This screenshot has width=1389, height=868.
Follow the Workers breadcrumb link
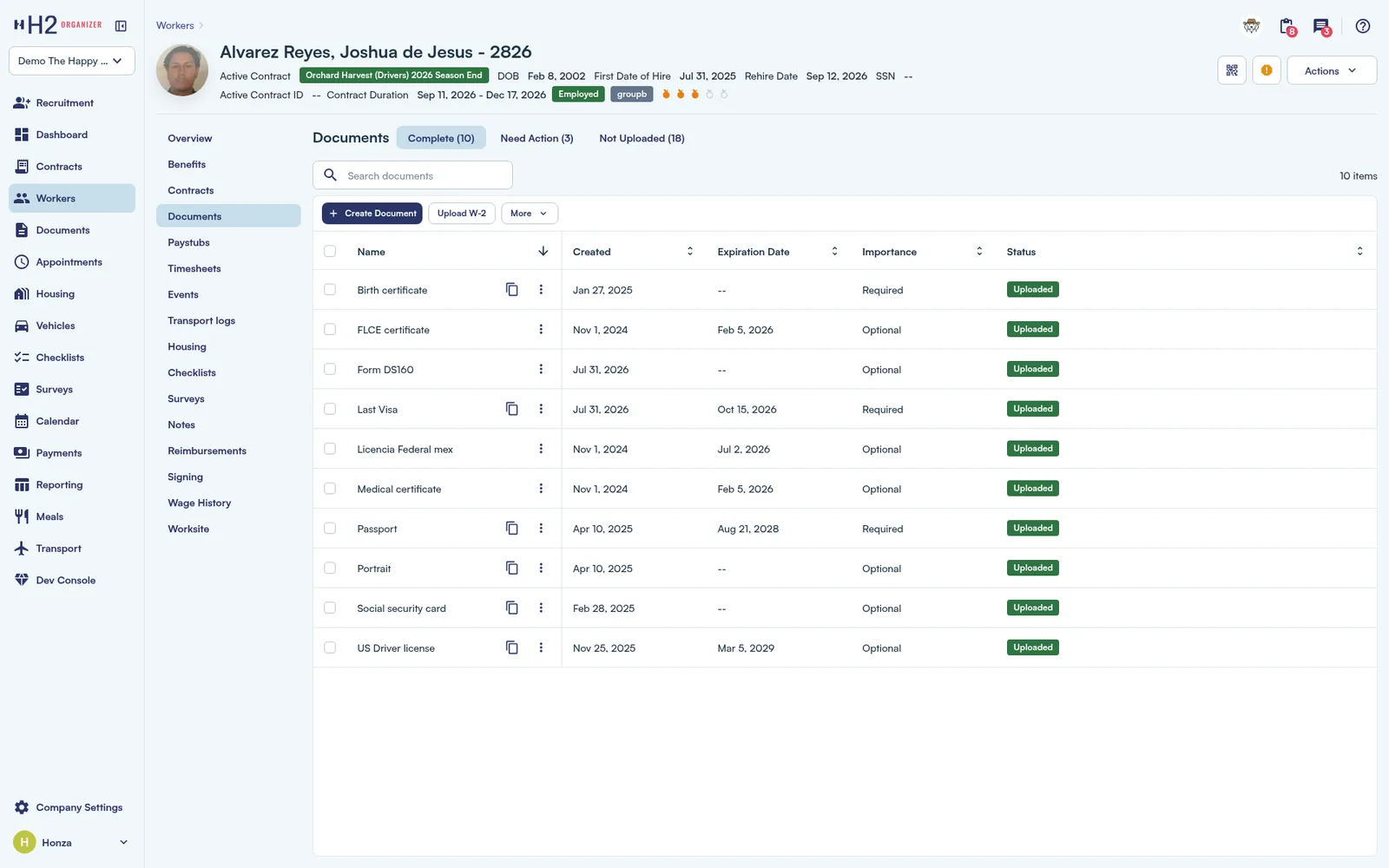pyautogui.click(x=174, y=26)
